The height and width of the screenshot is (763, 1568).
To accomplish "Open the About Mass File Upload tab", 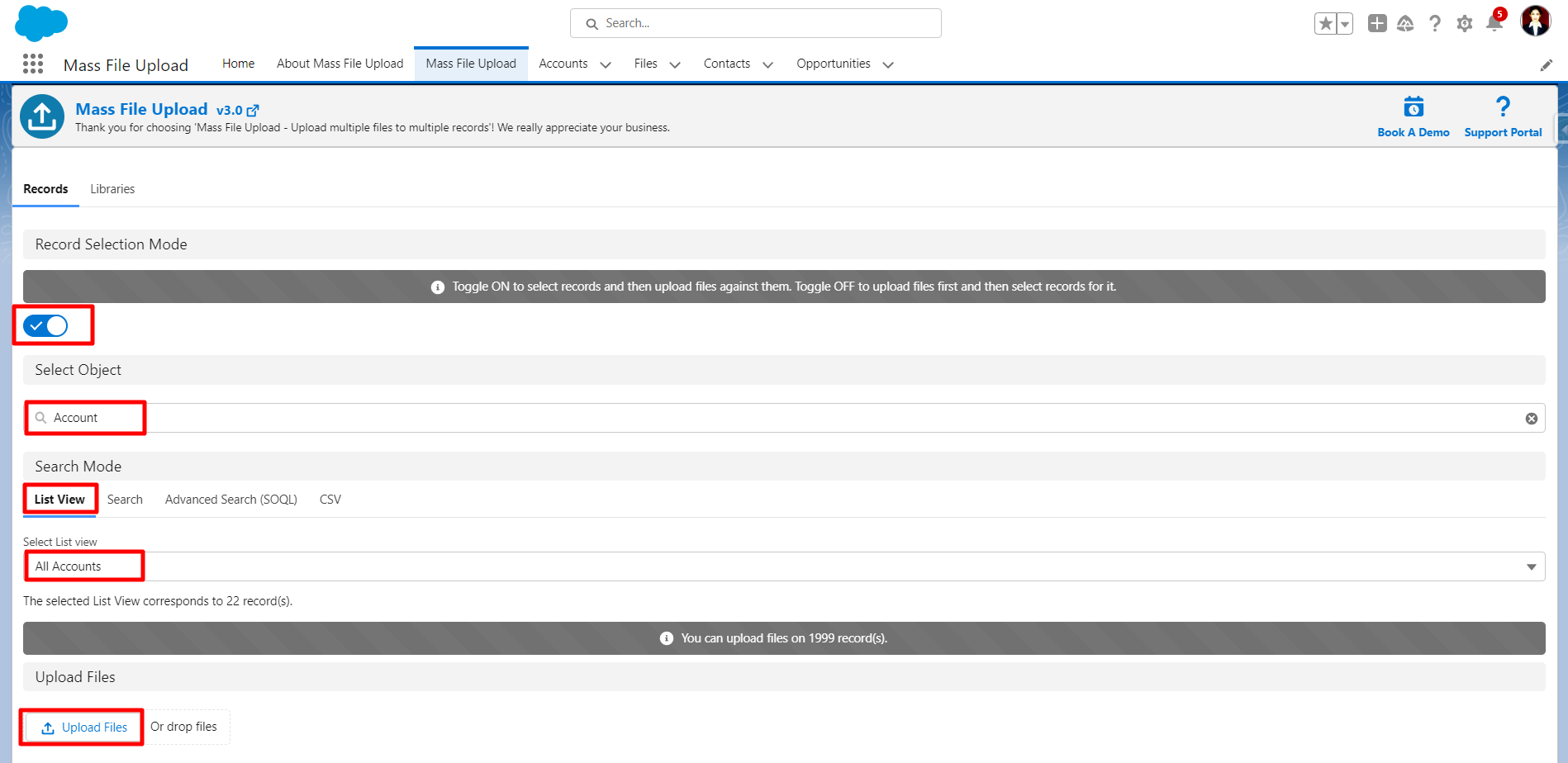I will tap(340, 64).
